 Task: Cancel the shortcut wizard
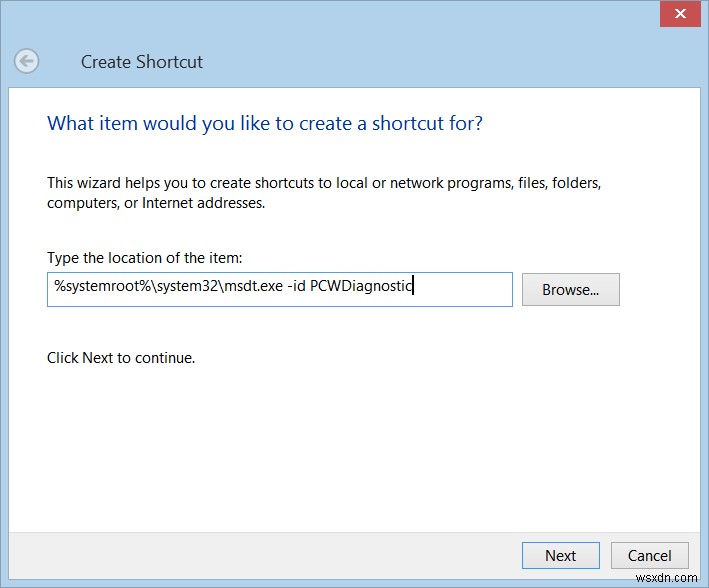(649, 556)
